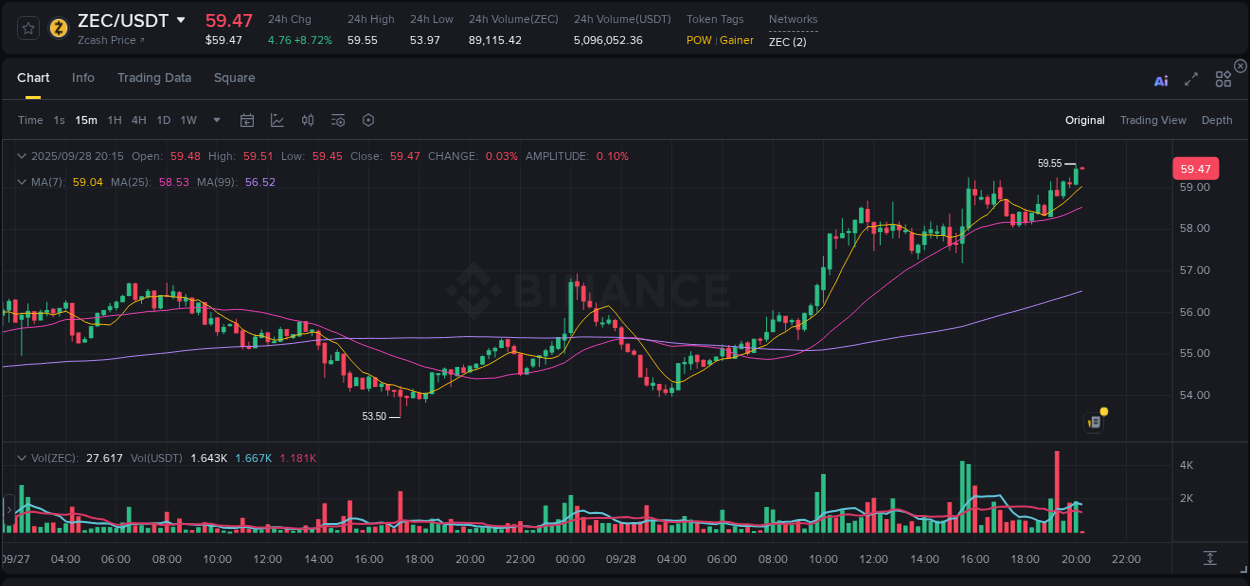Open the widget layout icon

click(x=1223, y=79)
